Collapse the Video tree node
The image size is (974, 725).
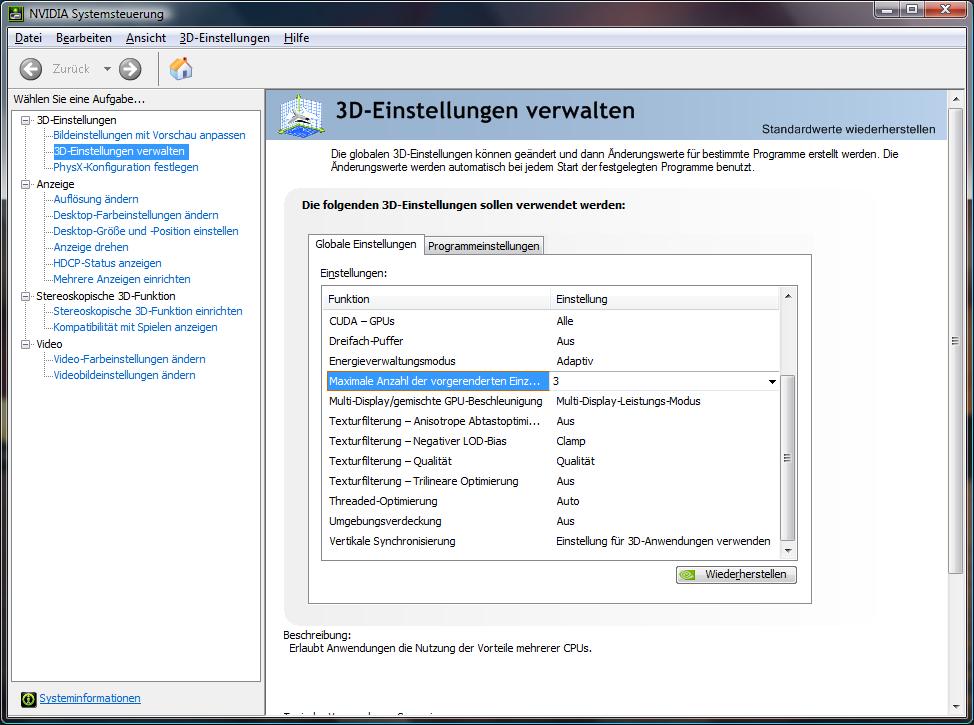pyautogui.click(x=25, y=344)
